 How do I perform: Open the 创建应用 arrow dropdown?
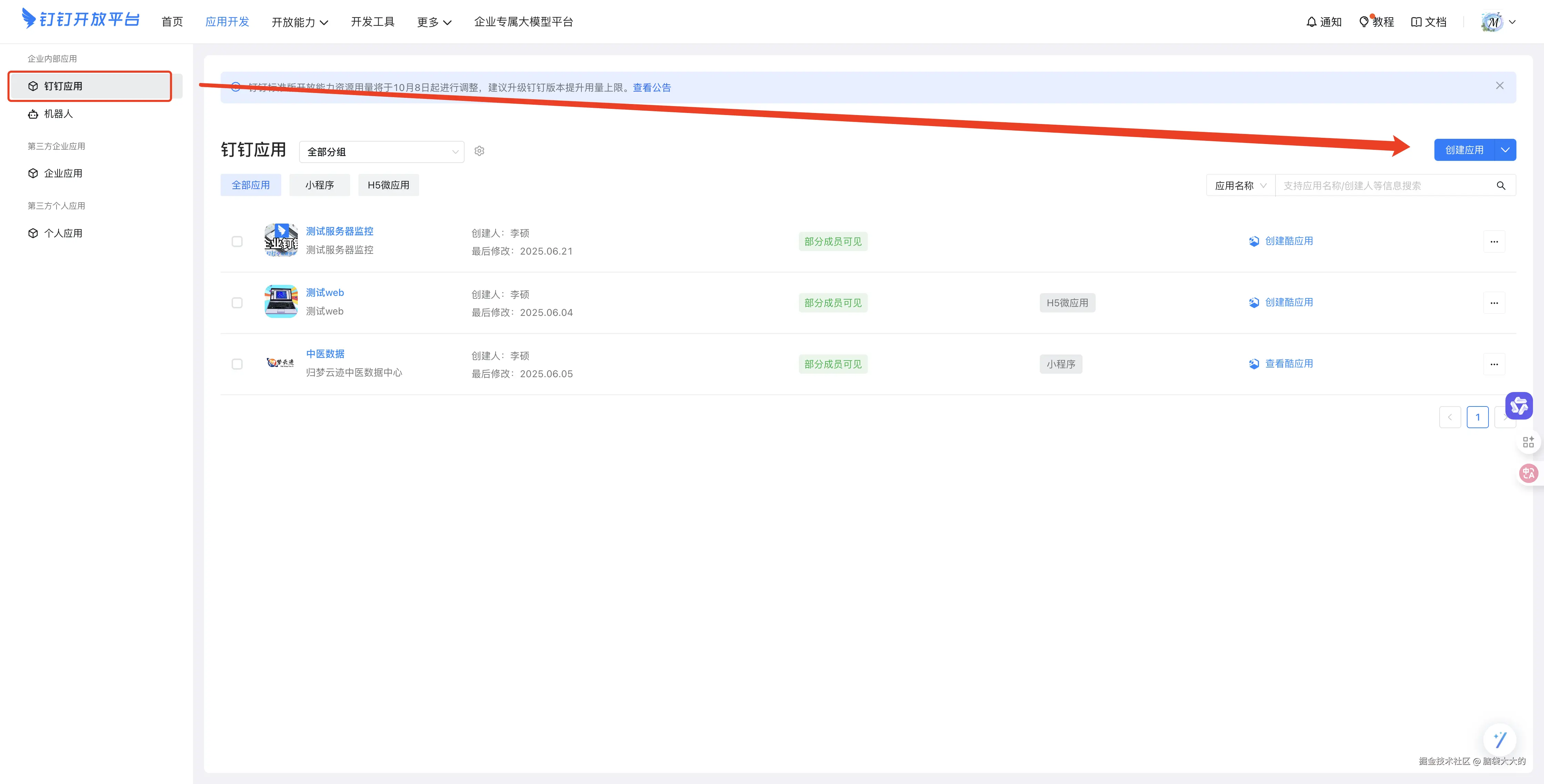click(1505, 150)
